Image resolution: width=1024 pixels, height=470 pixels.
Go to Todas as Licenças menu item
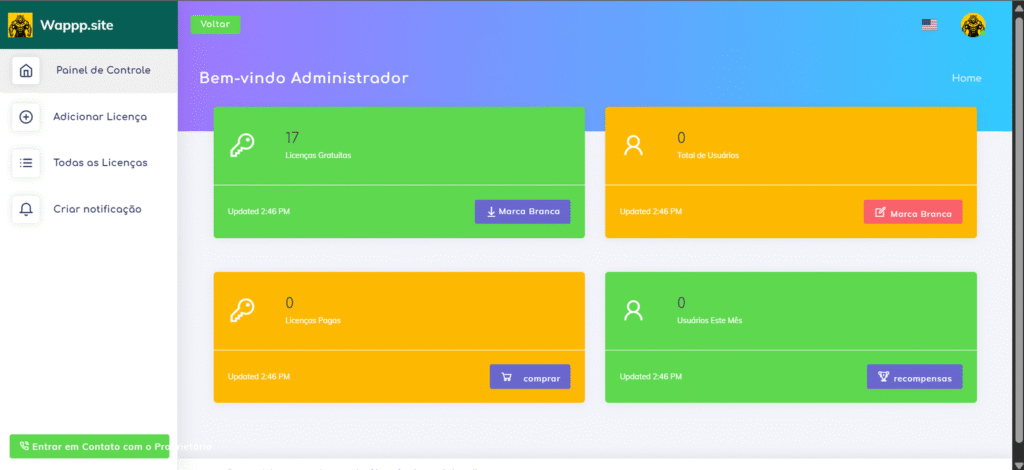pos(100,163)
